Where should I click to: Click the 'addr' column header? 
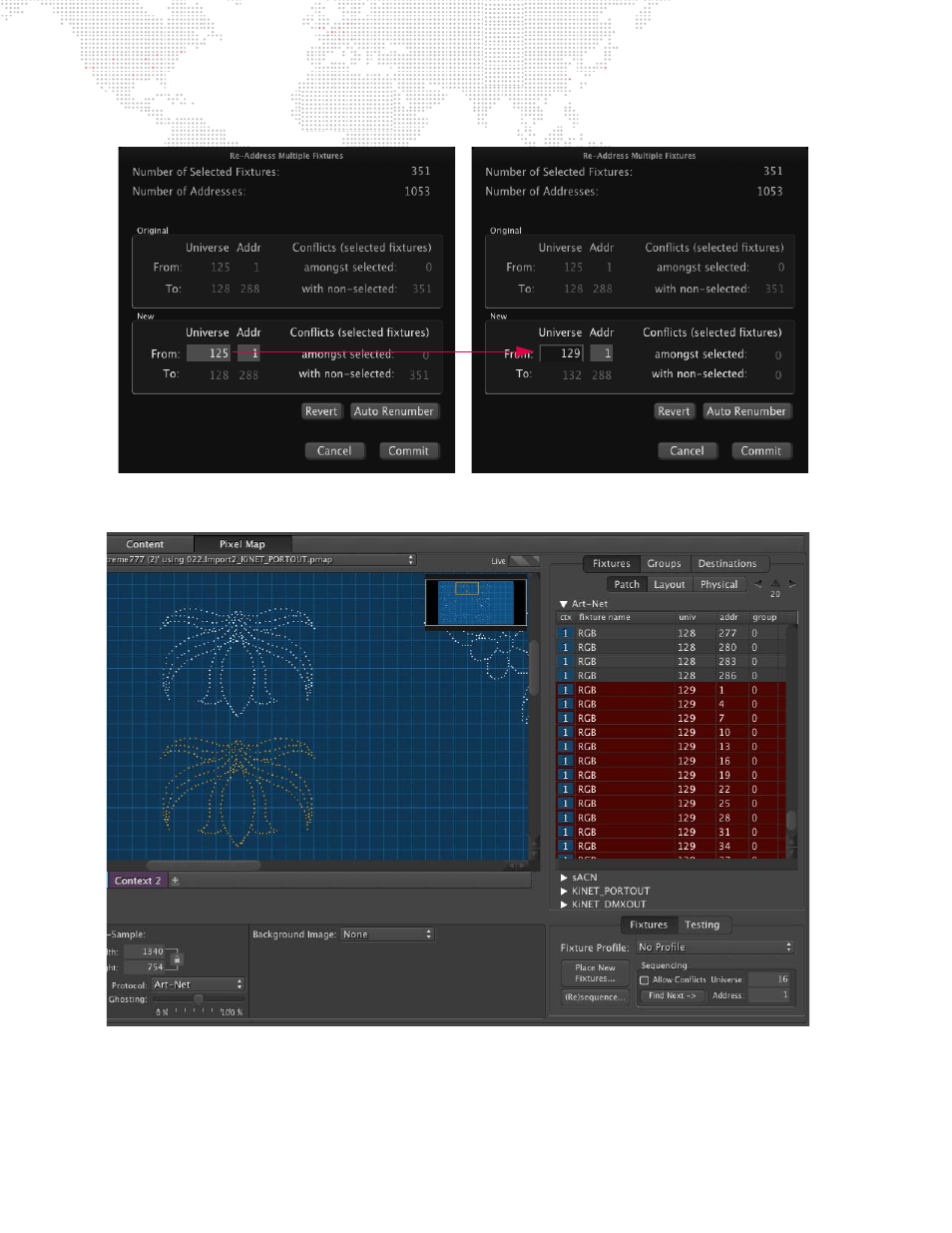tap(733, 617)
